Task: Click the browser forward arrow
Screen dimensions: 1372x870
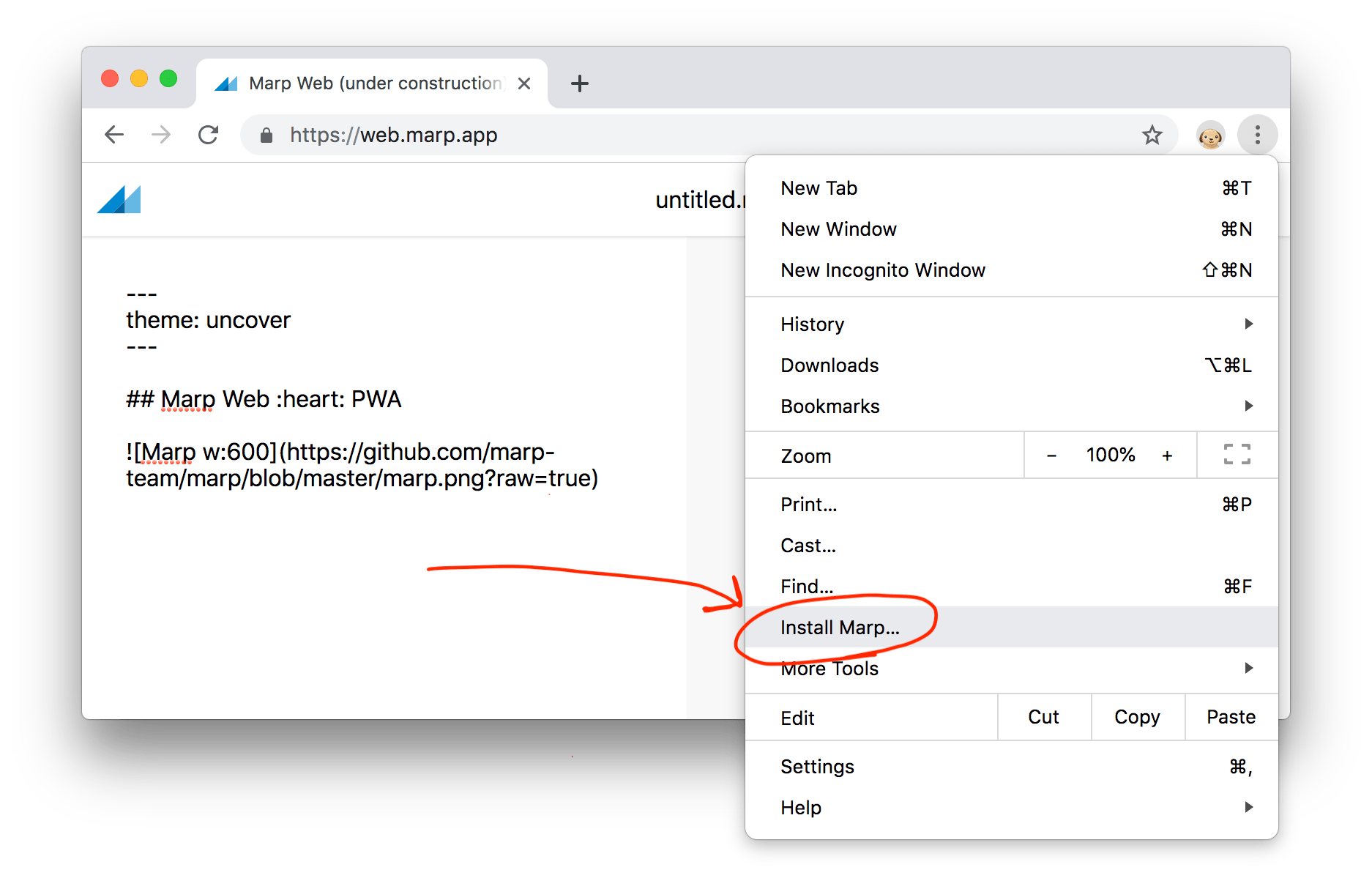Action: (x=161, y=135)
